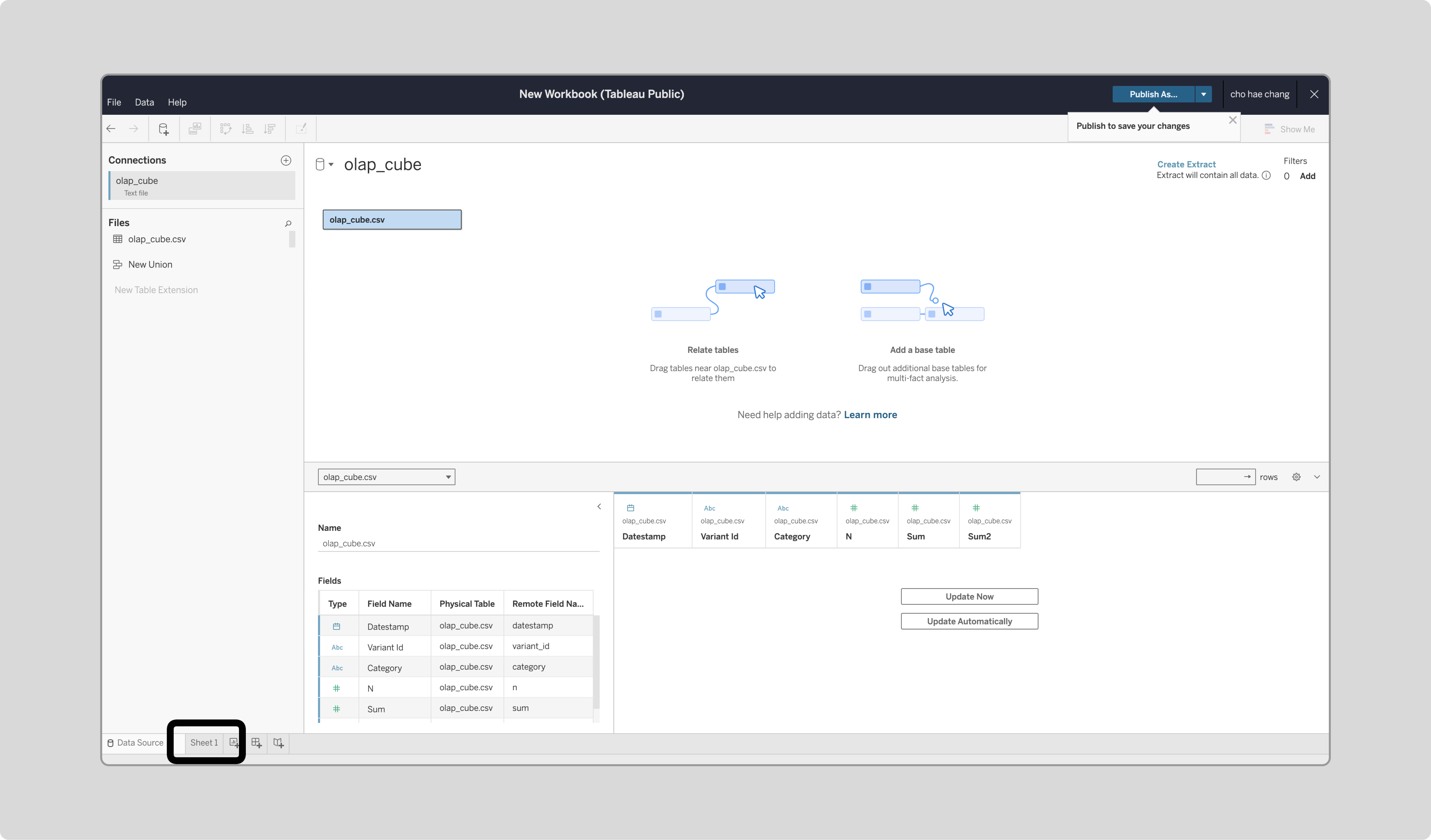Image resolution: width=1431 pixels, height=840 pixels.
Task: Click the Redo forward arrow in toolbar
Action: tap(133, 129)
